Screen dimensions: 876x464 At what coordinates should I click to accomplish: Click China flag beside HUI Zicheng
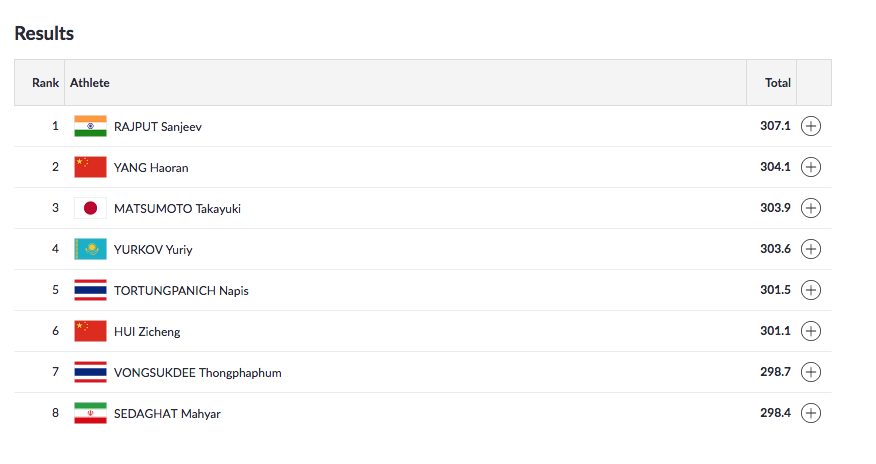click(90, 331)
